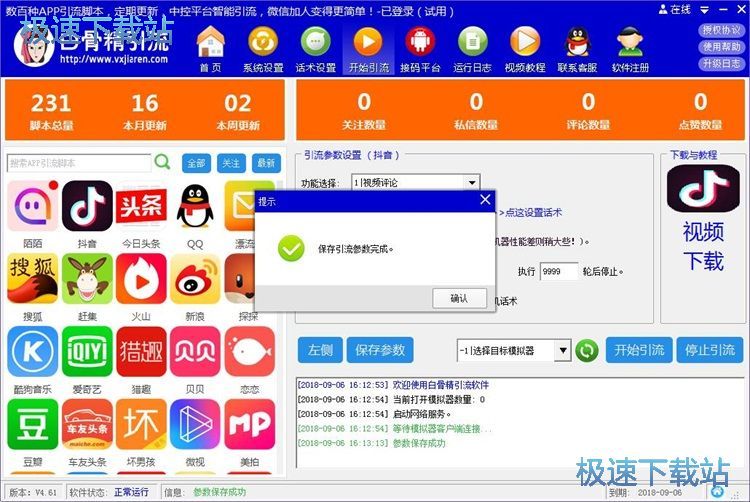Image resolution: width=750 pixels, height=502 pixels.
Task: Select the 开始引流 toolbar icon
Action: tap(368, 50)
